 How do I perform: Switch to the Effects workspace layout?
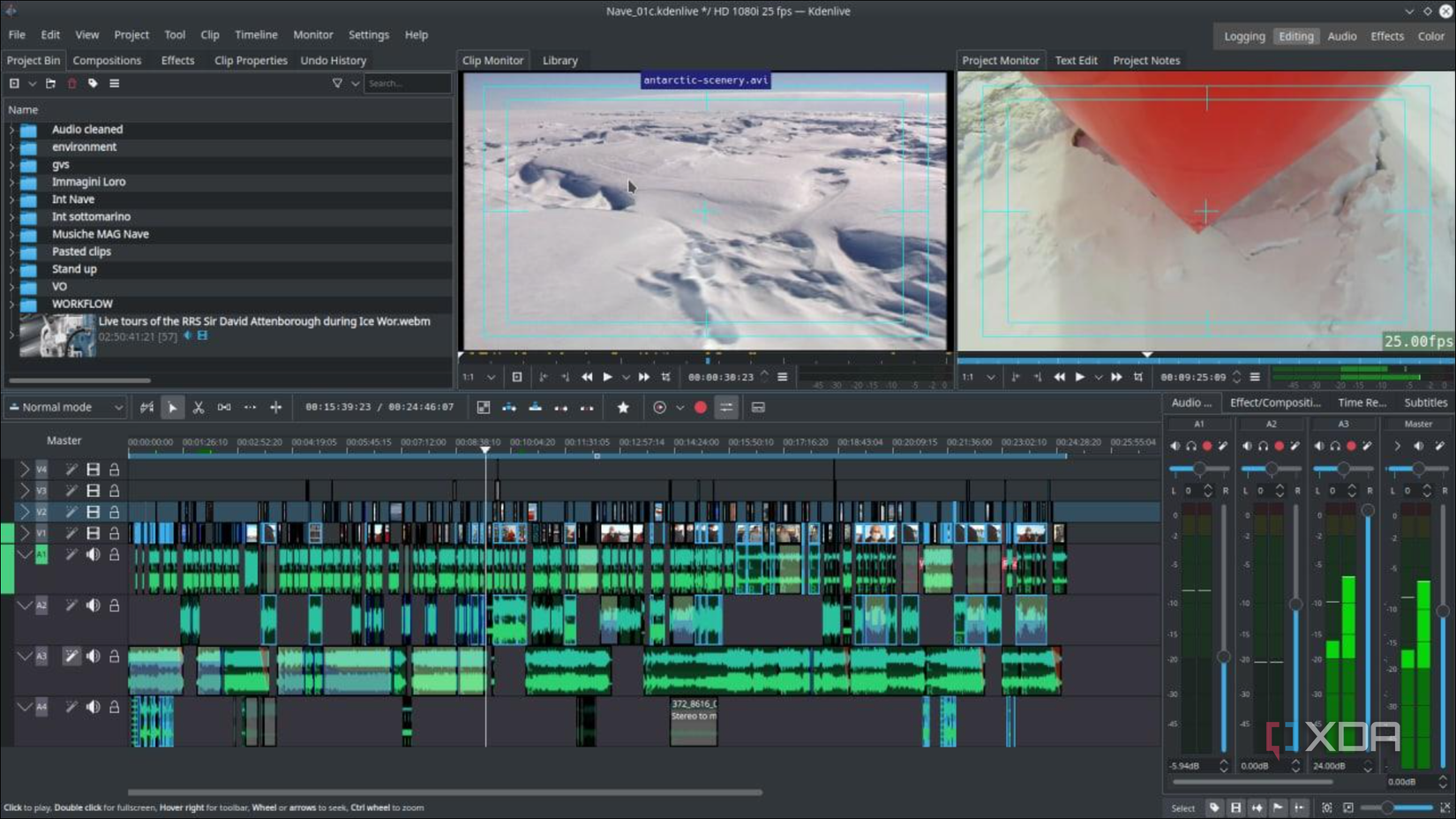(x=1387, y=36)
